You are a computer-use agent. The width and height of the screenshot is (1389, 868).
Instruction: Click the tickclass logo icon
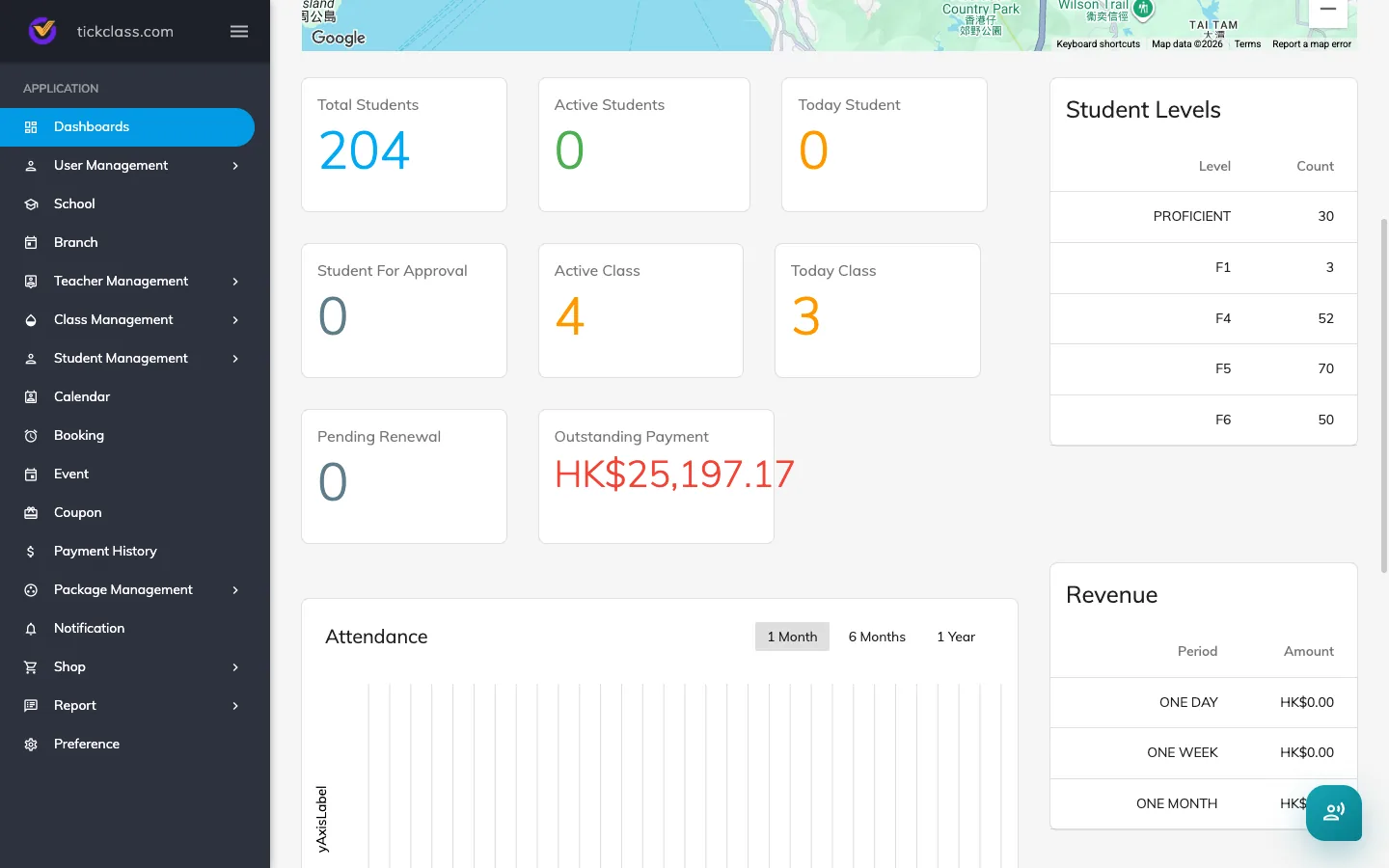(42, 31)
